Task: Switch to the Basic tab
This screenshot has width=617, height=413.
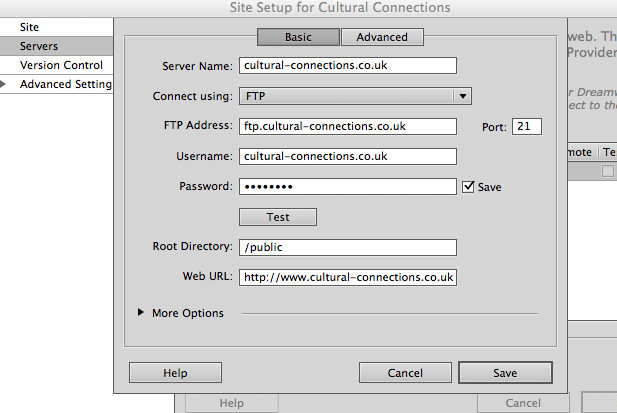Action: pyautogui.click(x=298, y=37)
